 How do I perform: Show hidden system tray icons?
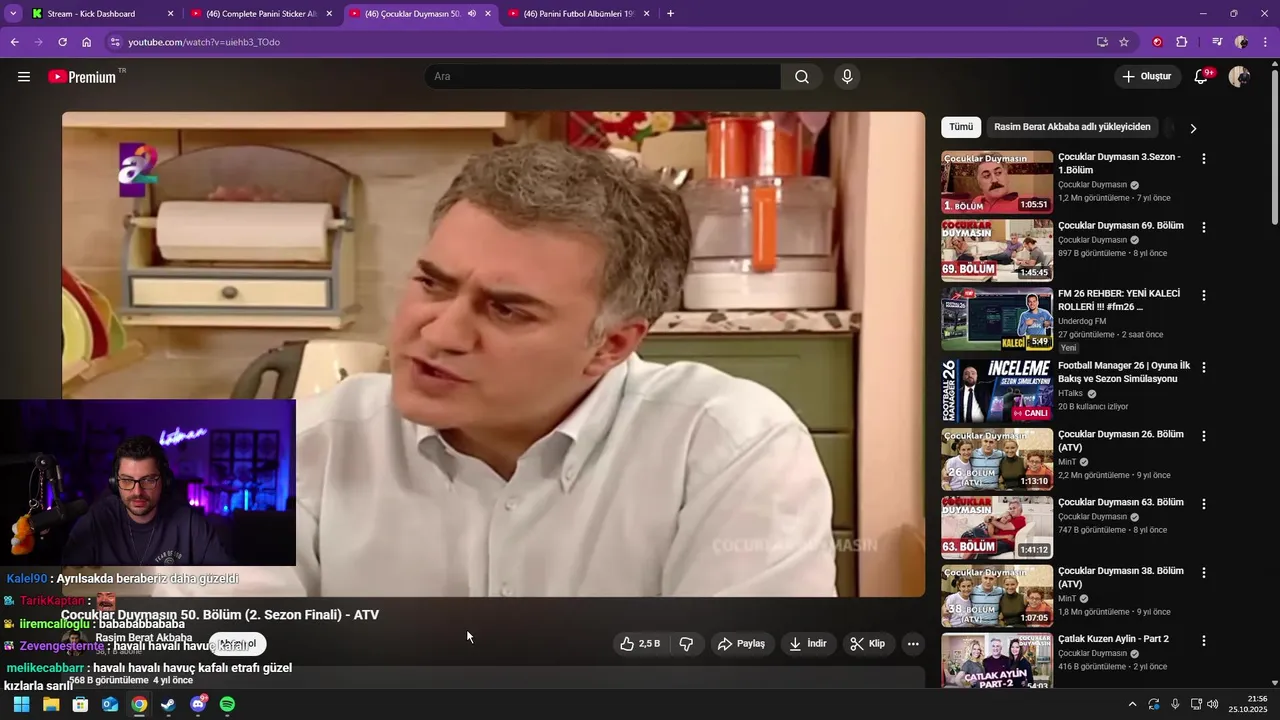click(x=1132, y=704)
